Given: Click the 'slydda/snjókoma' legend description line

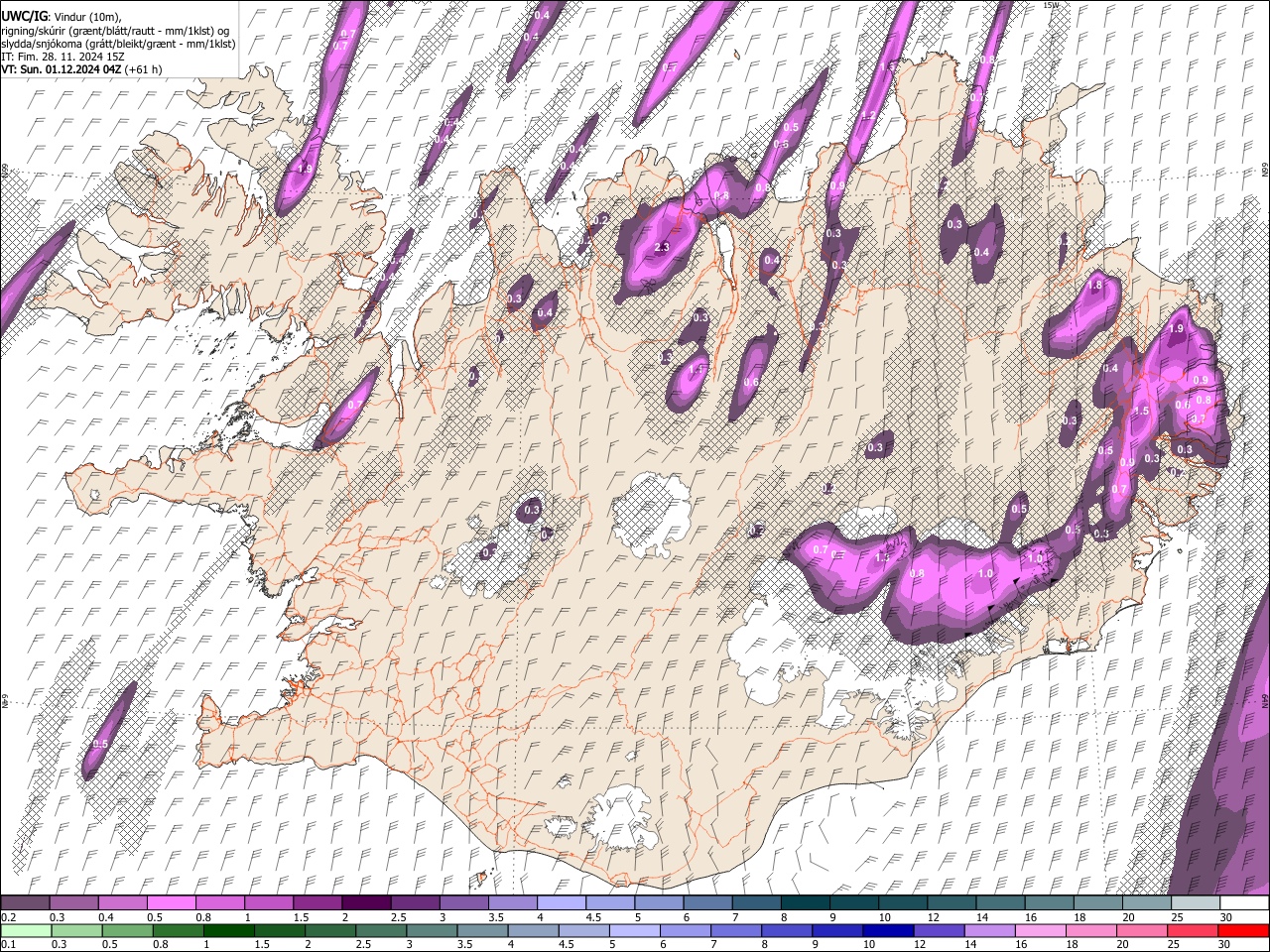Looking at the screenshot, I should (x=118, y=44).
